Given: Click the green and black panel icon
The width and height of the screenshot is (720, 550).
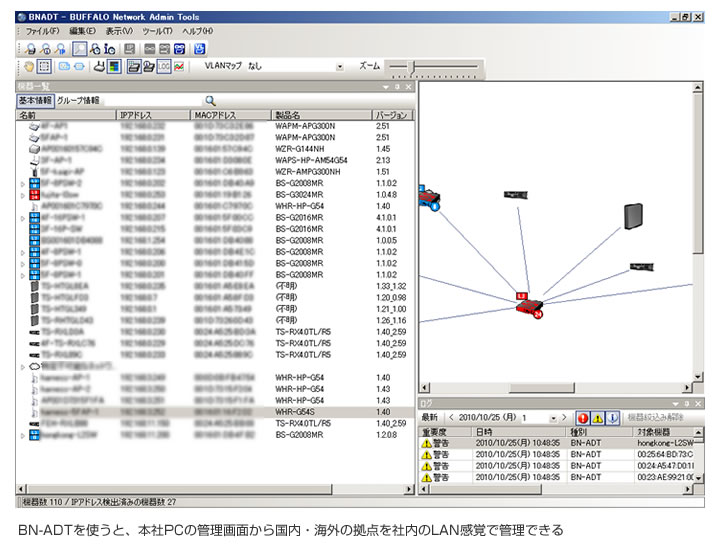Looking at the screenshot, I should pyautogui.click(x=114, y=67).
